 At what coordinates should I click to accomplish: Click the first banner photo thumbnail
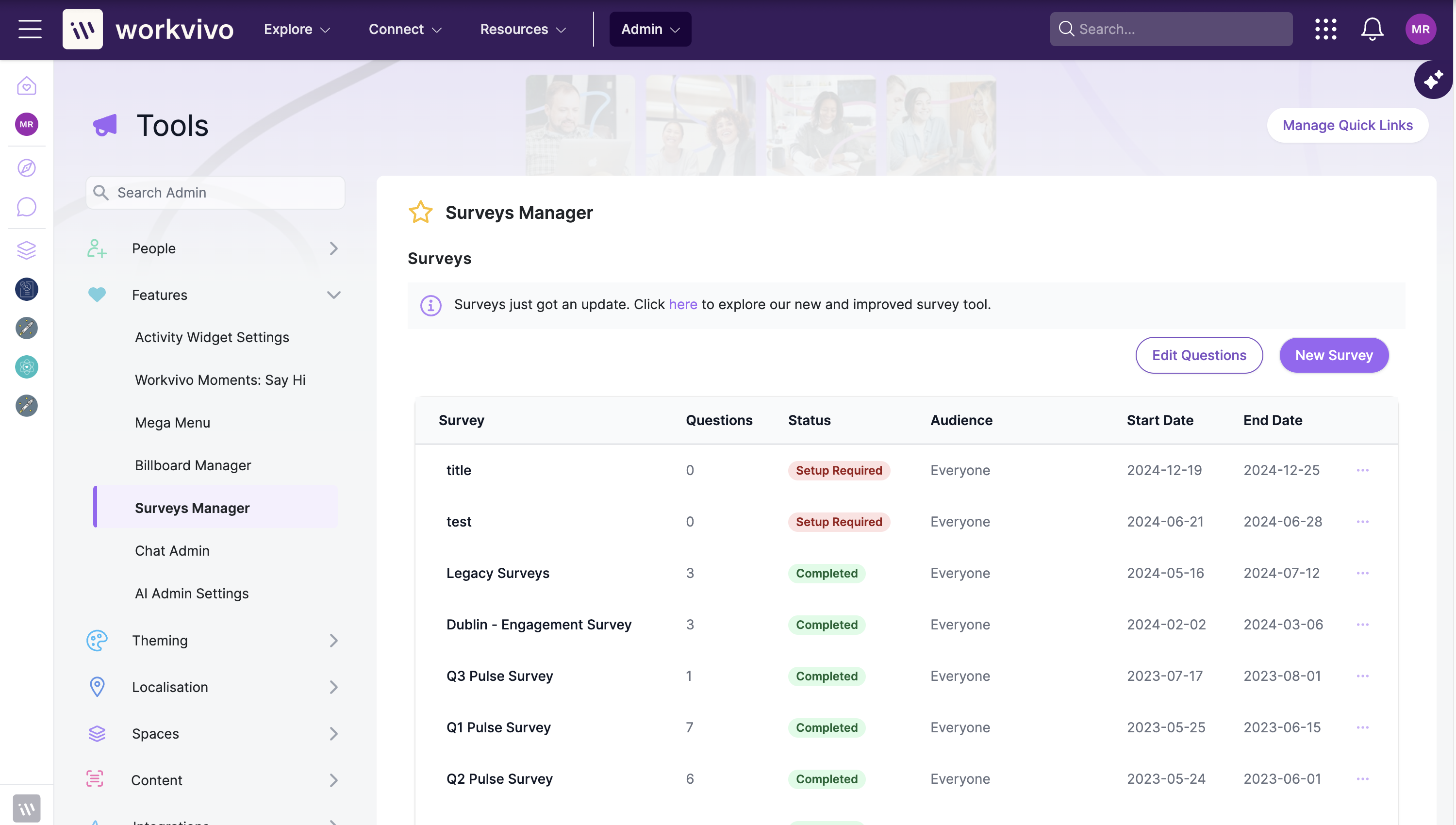click(579, 125)
